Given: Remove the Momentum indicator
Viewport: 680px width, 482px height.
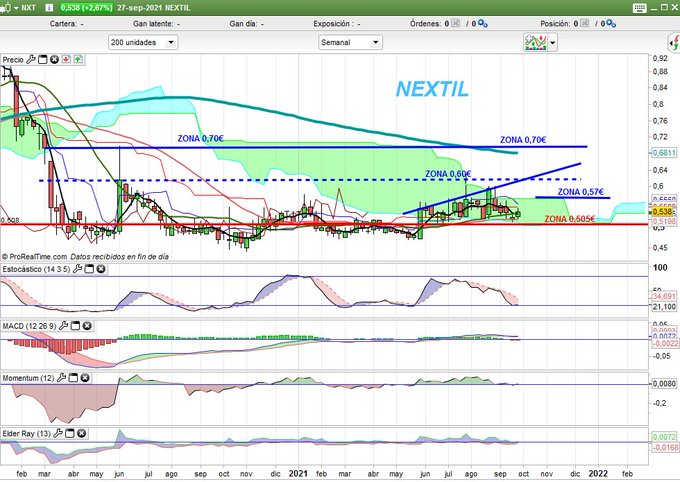Looking at the screenshot, I should pos(85,378).
